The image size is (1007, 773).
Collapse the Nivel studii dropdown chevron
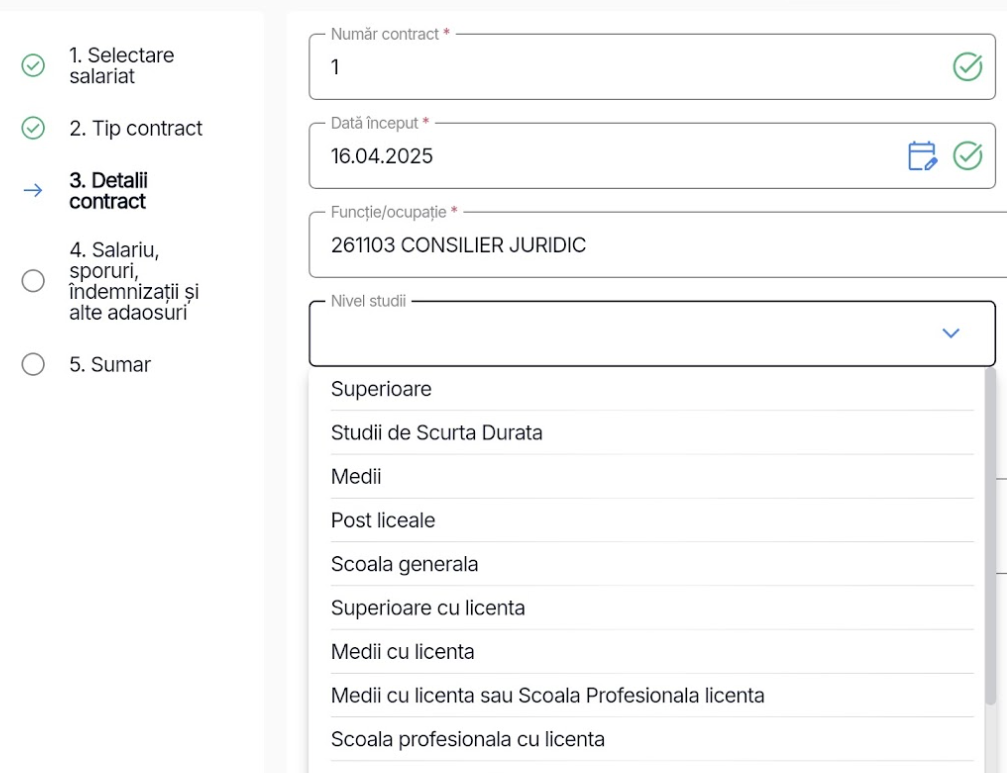tap(950, 333)
